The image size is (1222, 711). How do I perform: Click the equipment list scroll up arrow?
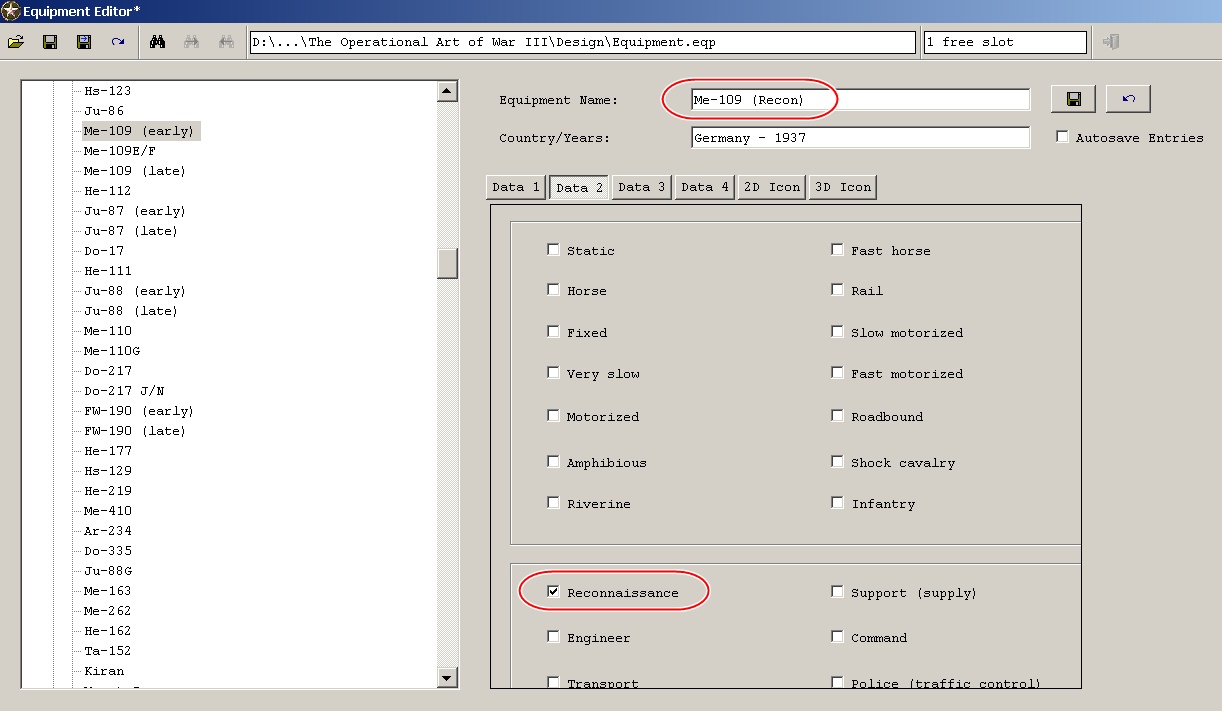point(447,91)
